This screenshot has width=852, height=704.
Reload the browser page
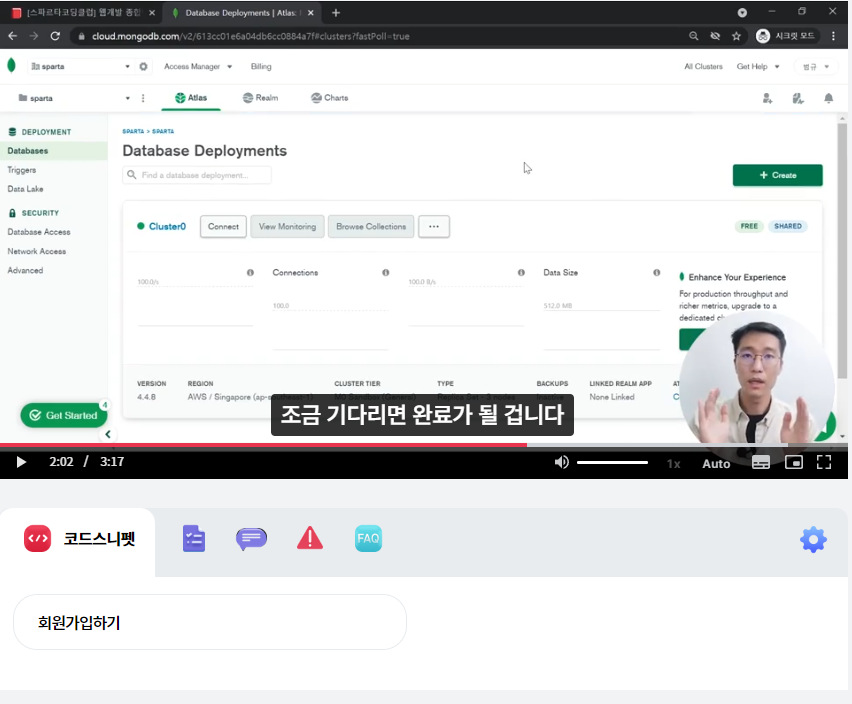click(x=55, y=36)
